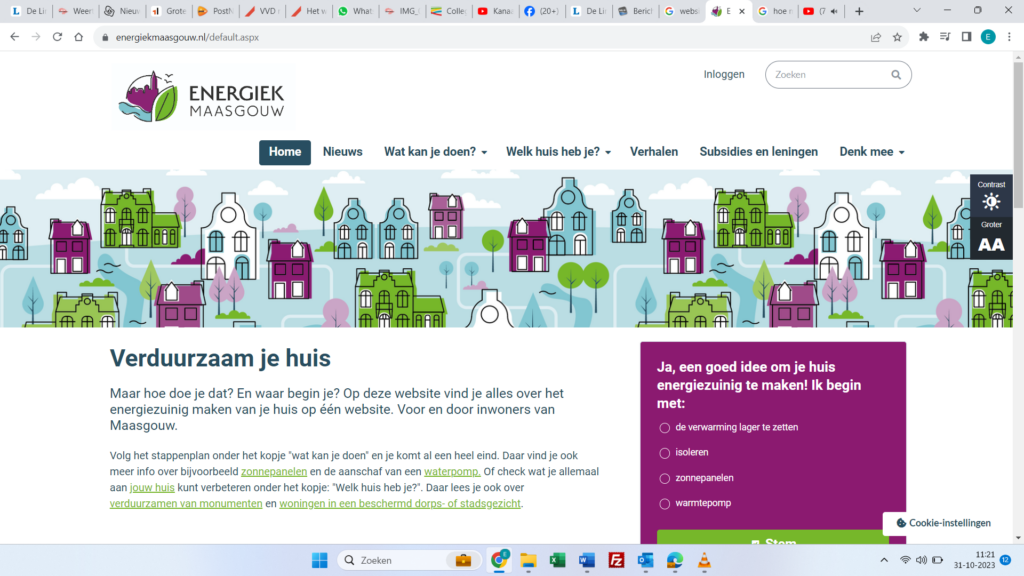Open the Verhalen menu item
This screenshot has width=1024, height=576.
(x=654, y=152)
